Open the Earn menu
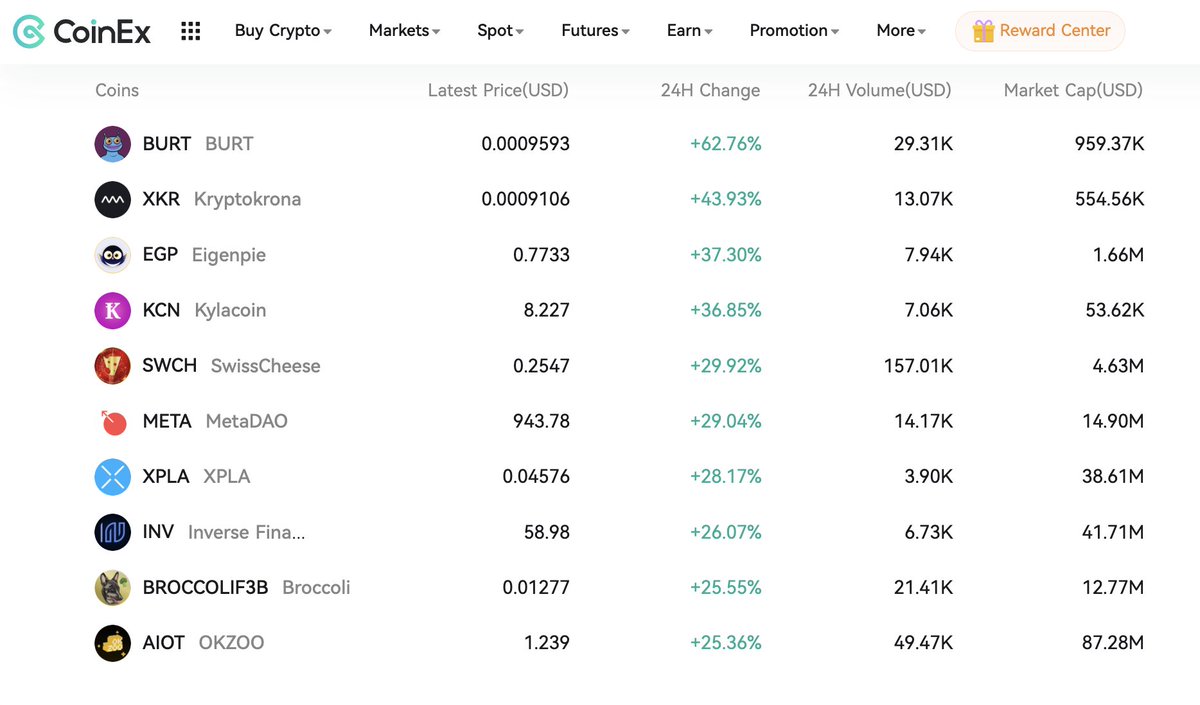The height and width of the screenshot is (705, 1200). click(689, 31)
